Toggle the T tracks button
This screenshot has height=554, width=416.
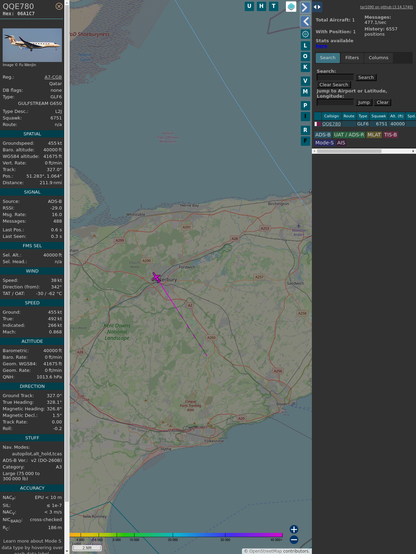273,6
